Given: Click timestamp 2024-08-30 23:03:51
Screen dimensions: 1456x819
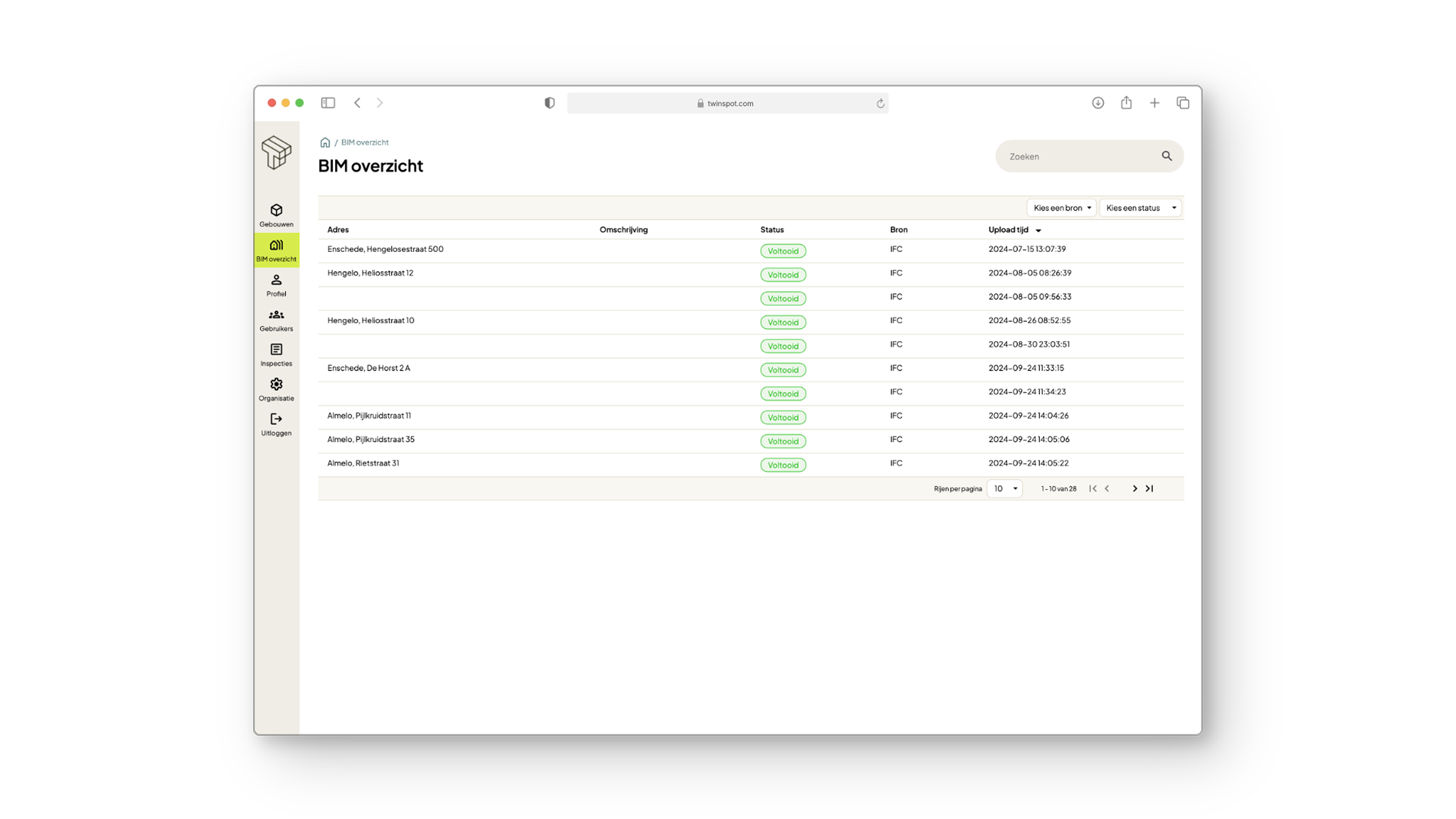Looking at the screenshot, I should (1029, 344).
